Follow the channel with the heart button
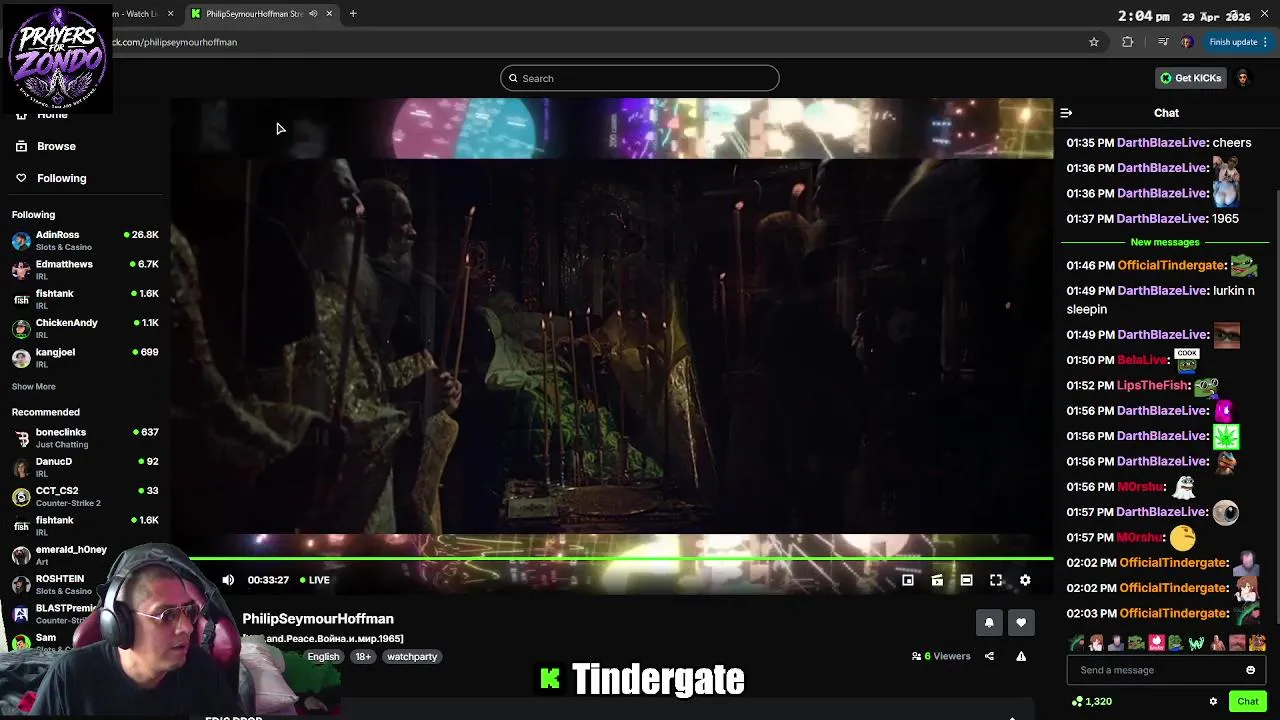The width and height of the screenshot is (1280, 720). coord(1021,622)
